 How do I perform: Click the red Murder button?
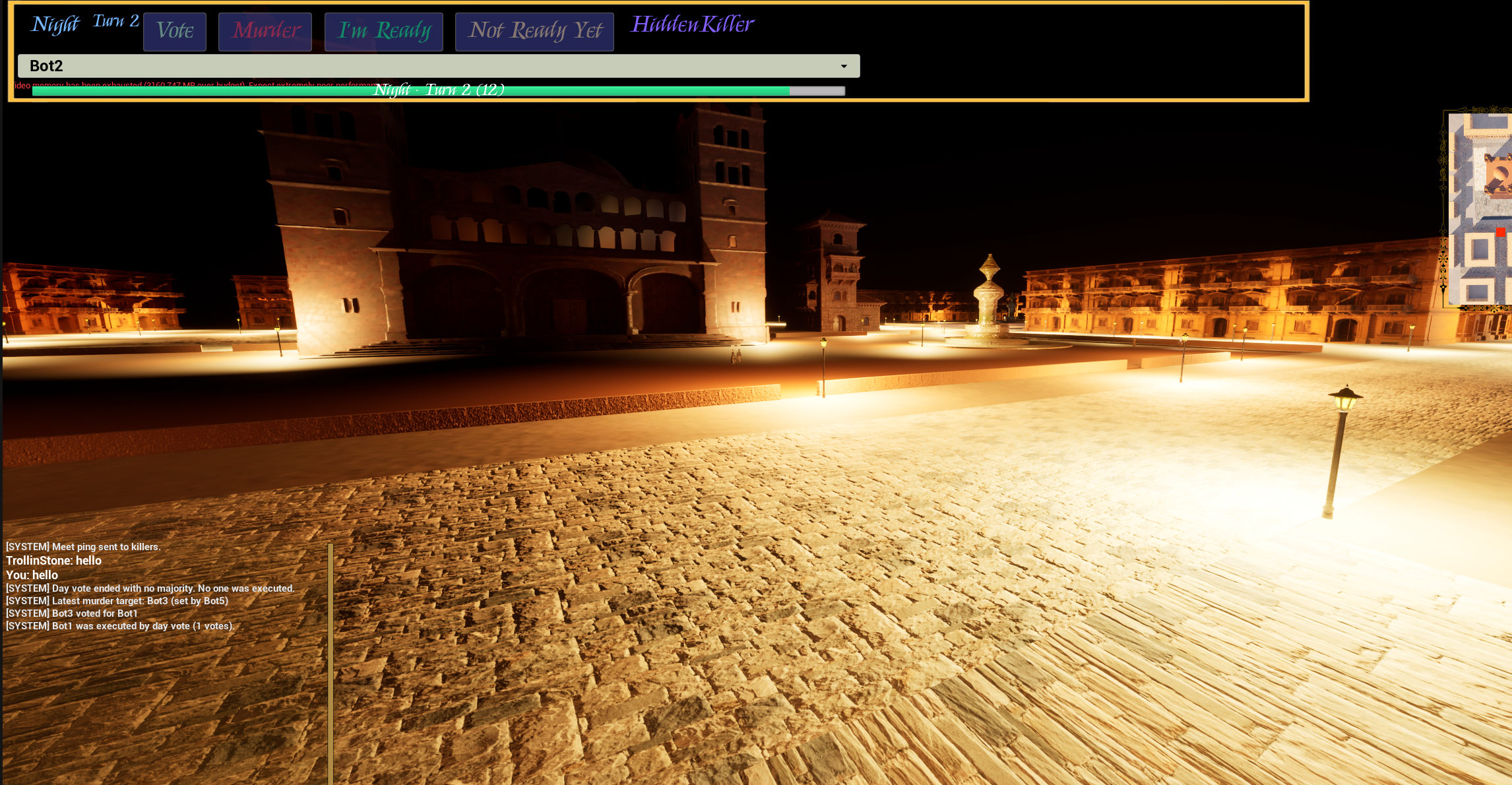click(265, 31)
